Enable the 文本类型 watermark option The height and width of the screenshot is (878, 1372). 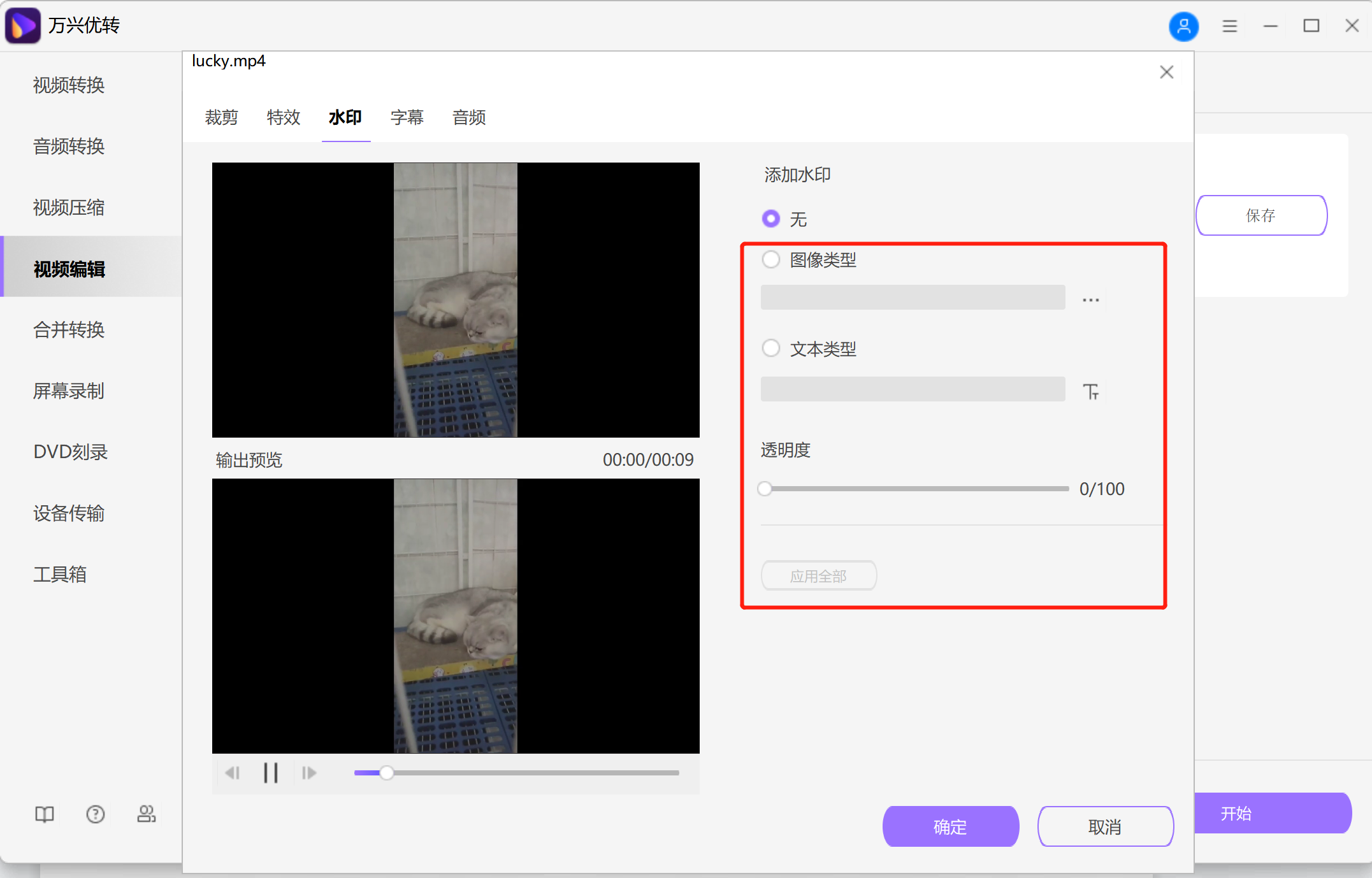(771, 348)
